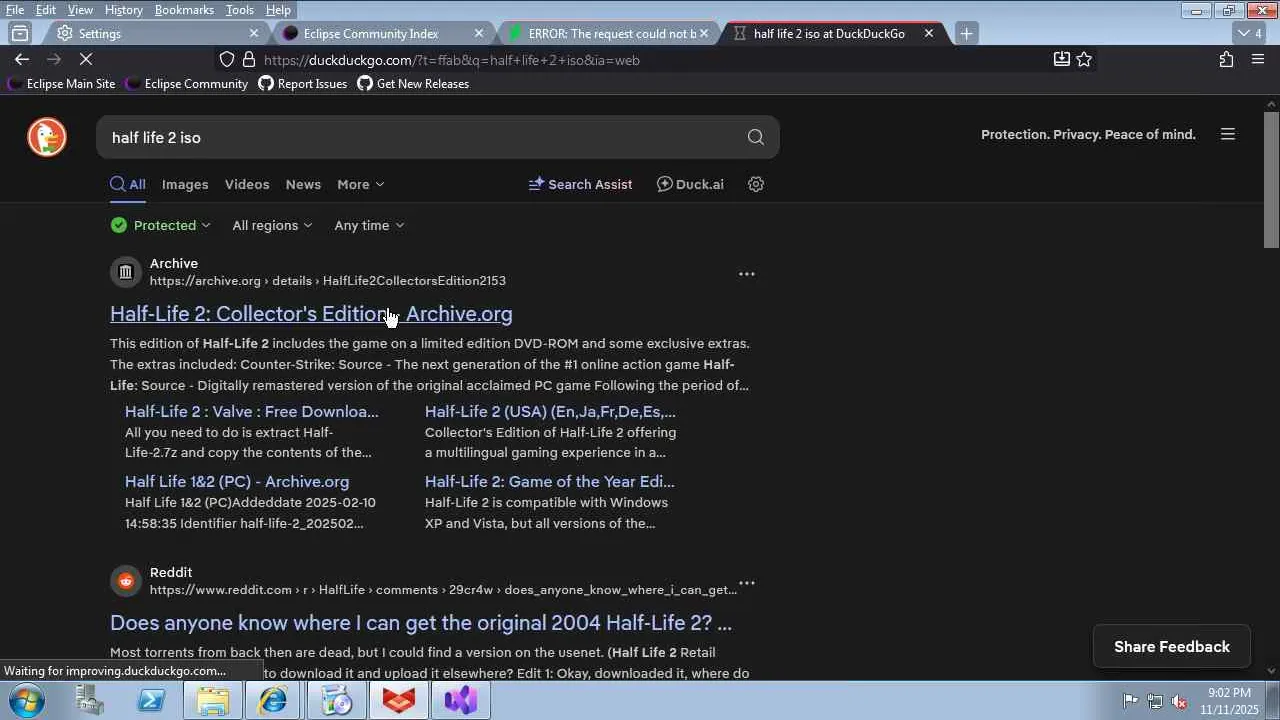Open Half-Life 2 (USA) multilingual sublink
This screenshot has height=720, width=1280.
pos(550,411)
